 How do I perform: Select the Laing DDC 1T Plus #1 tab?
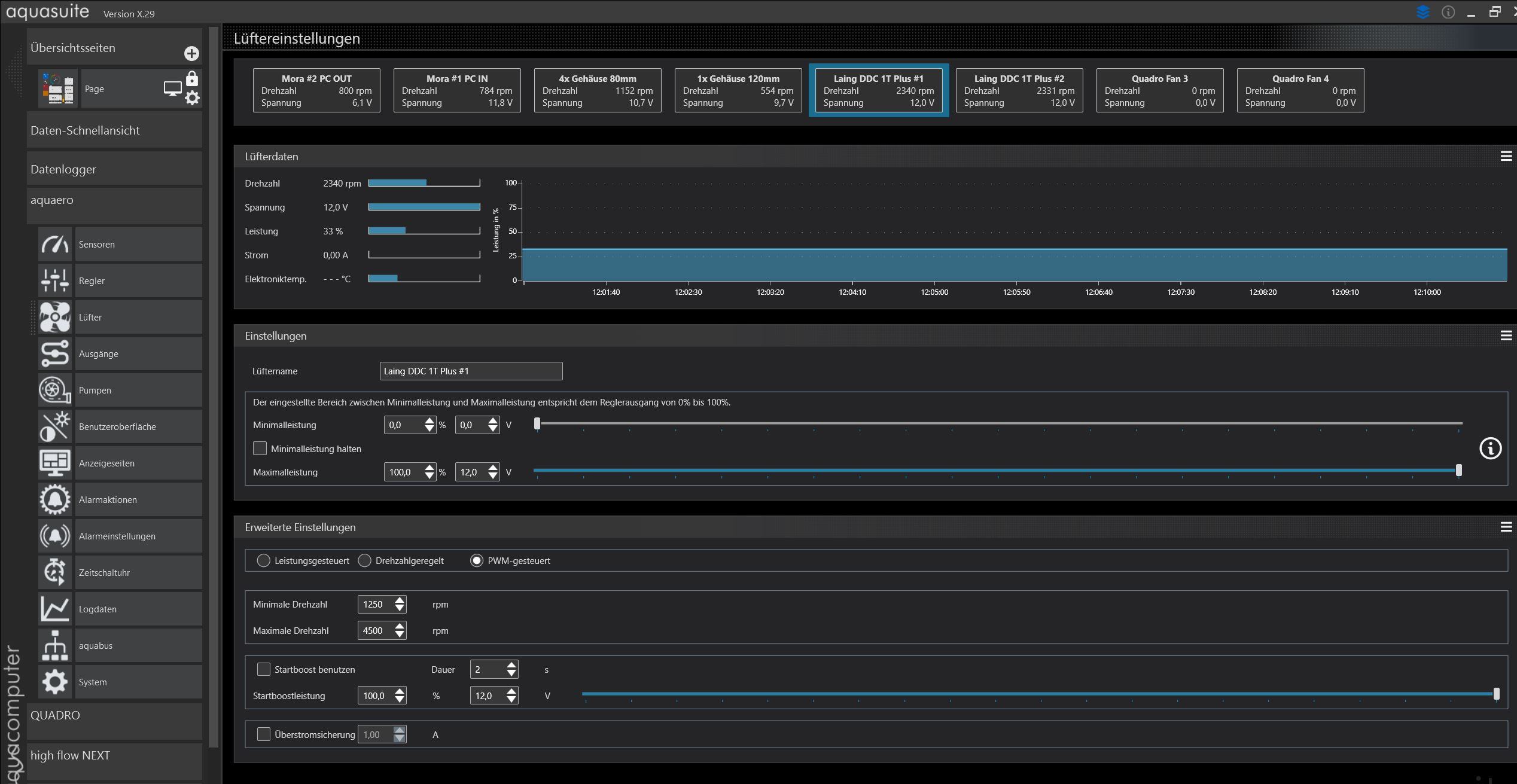[x=879, y=90]
